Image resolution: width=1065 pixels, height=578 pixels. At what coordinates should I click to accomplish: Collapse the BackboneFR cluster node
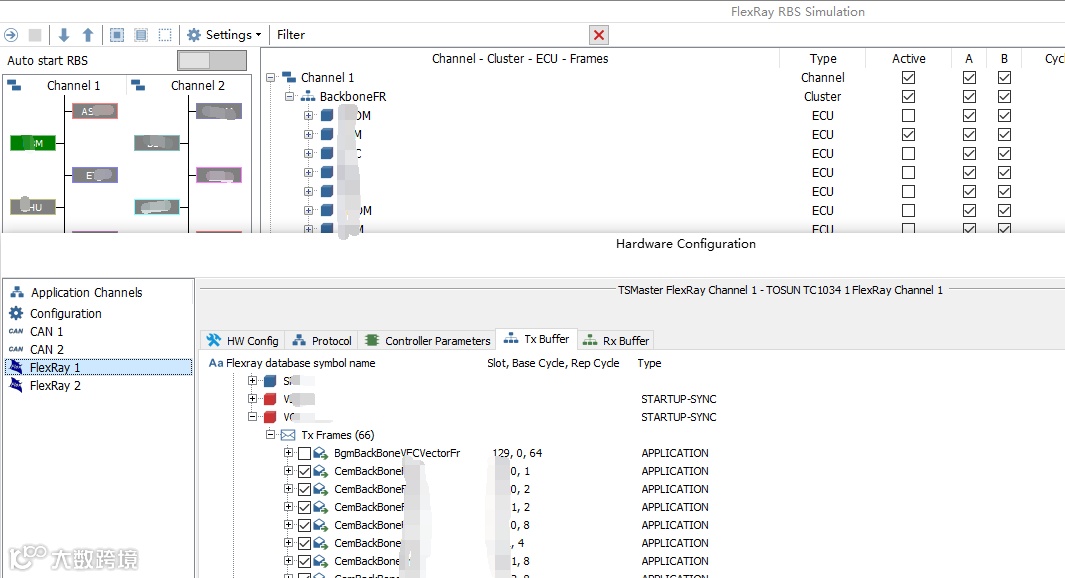coord(289,96)
